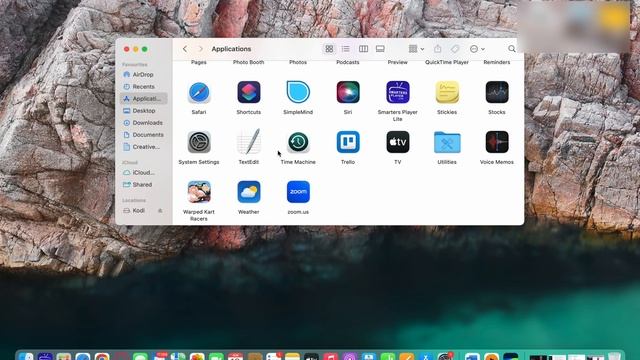Image resolution: width=640 pixels, height=360 pixels.
Task: Switch to gallery view
Action: [380, 49]
